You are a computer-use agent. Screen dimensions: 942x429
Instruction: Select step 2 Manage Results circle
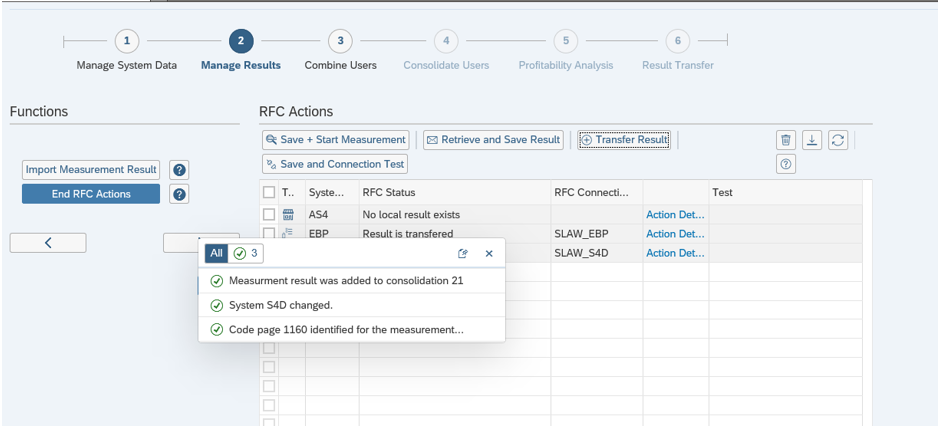coord(241,41)
